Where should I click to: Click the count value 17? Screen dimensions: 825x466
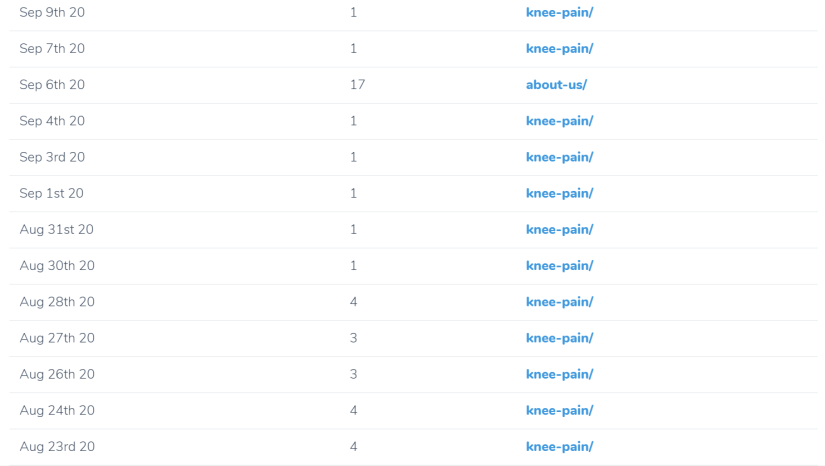pyautogui.click(x=357, y=85)
